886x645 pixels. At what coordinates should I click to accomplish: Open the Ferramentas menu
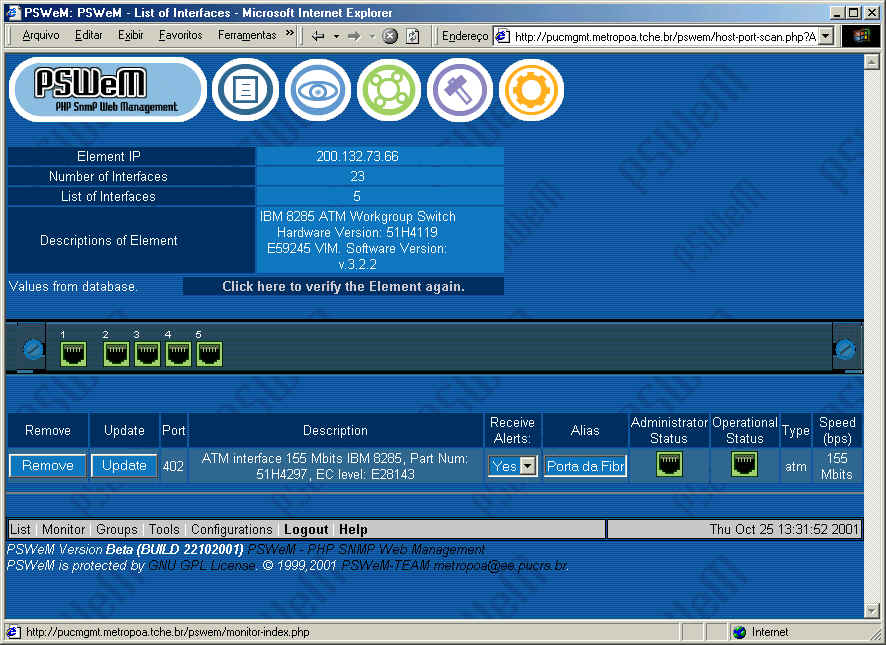246,35
